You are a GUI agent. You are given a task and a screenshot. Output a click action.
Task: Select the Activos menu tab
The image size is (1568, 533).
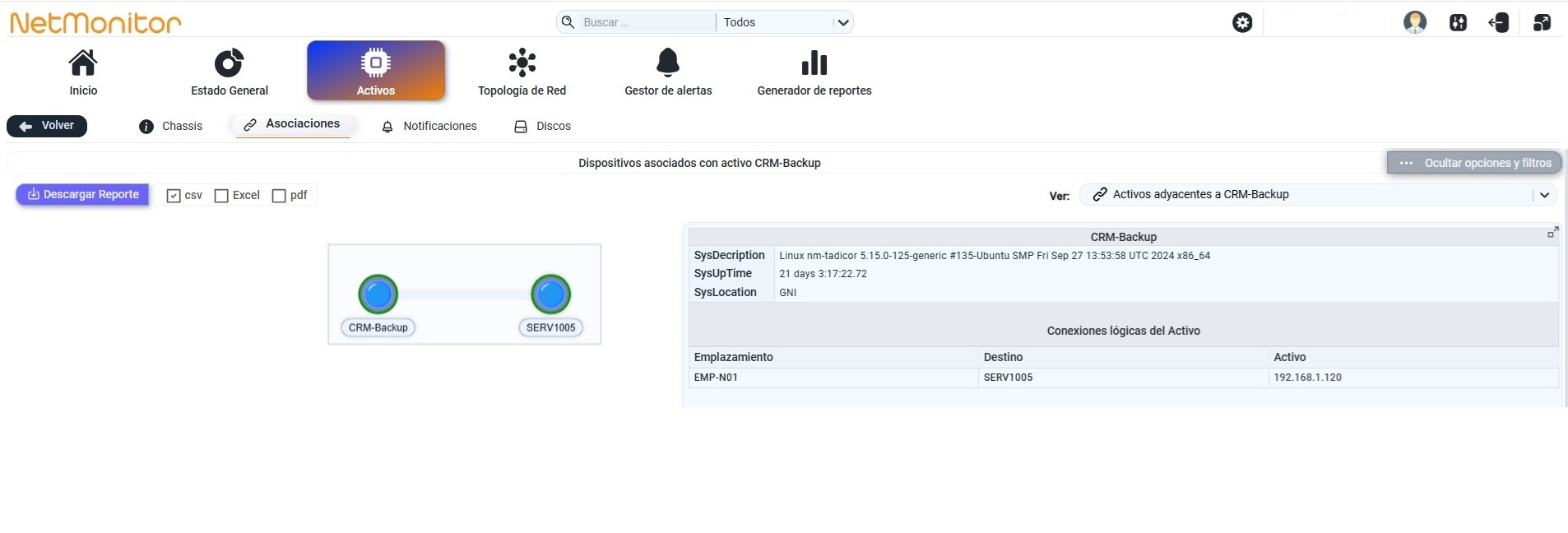tap(376, 71)
